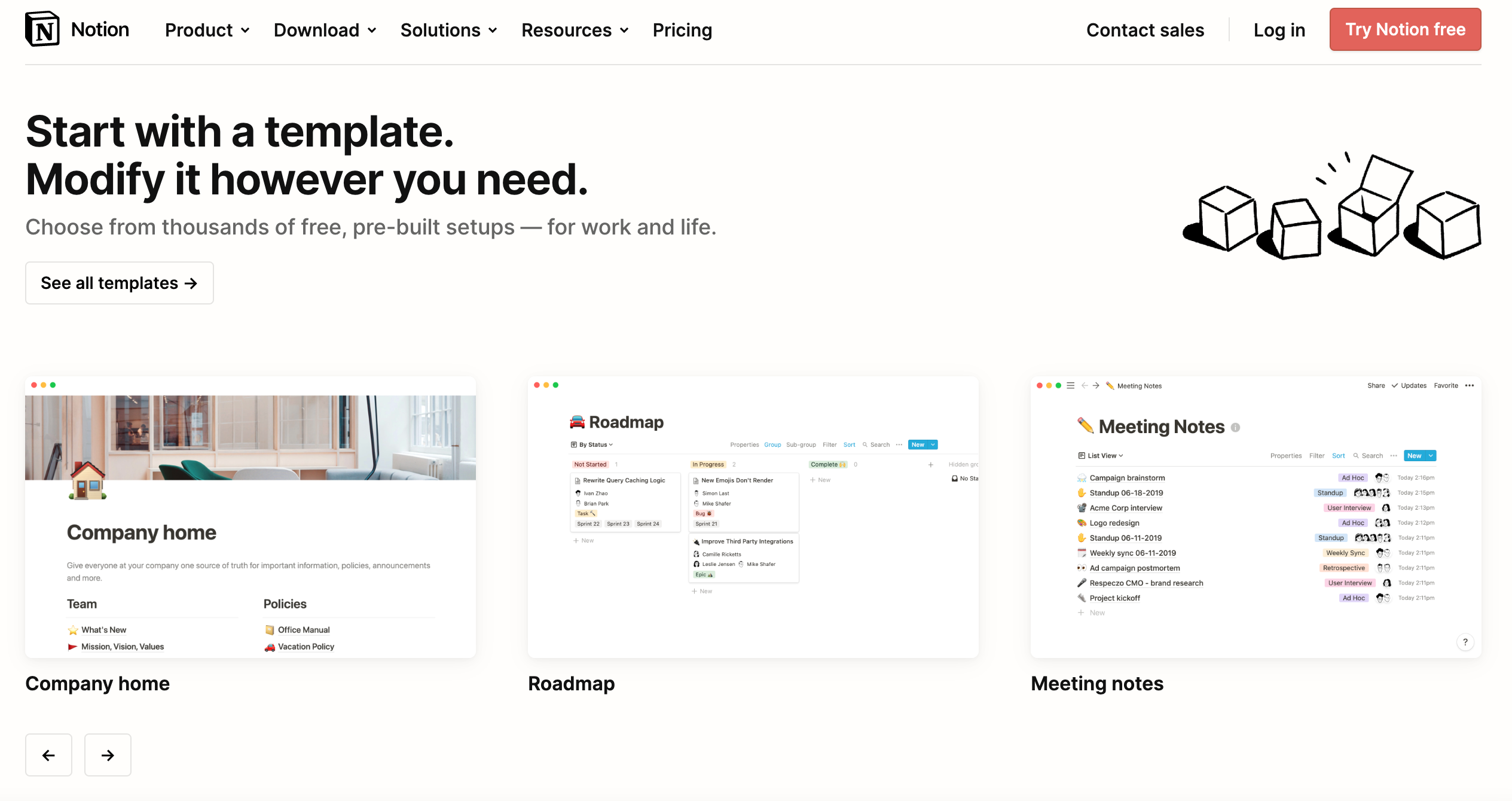This screenshot has height=801, width=1512.
Task: Expand the Resources menu
Action: [575, 30]
